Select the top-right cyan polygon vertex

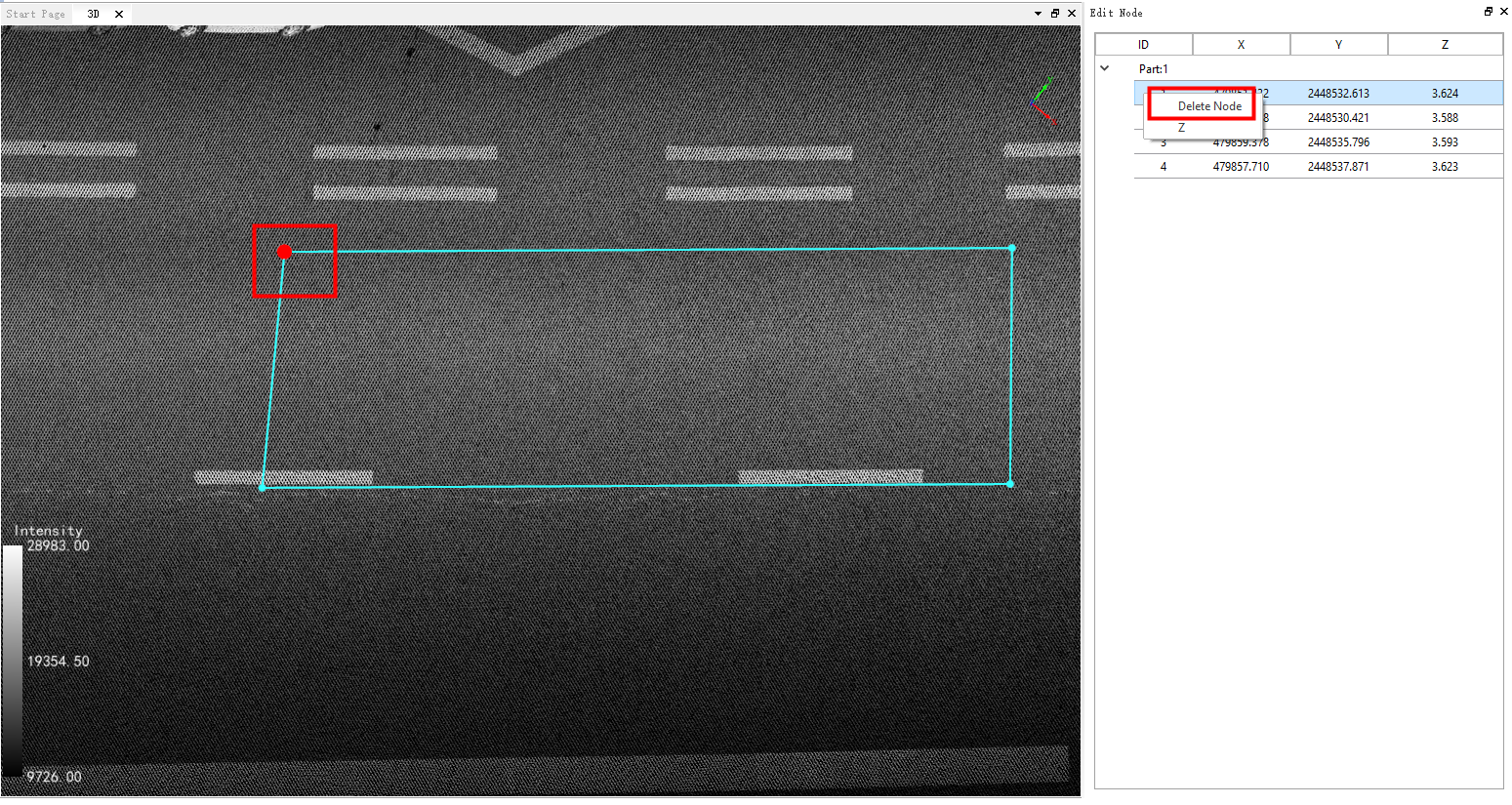1012,248
